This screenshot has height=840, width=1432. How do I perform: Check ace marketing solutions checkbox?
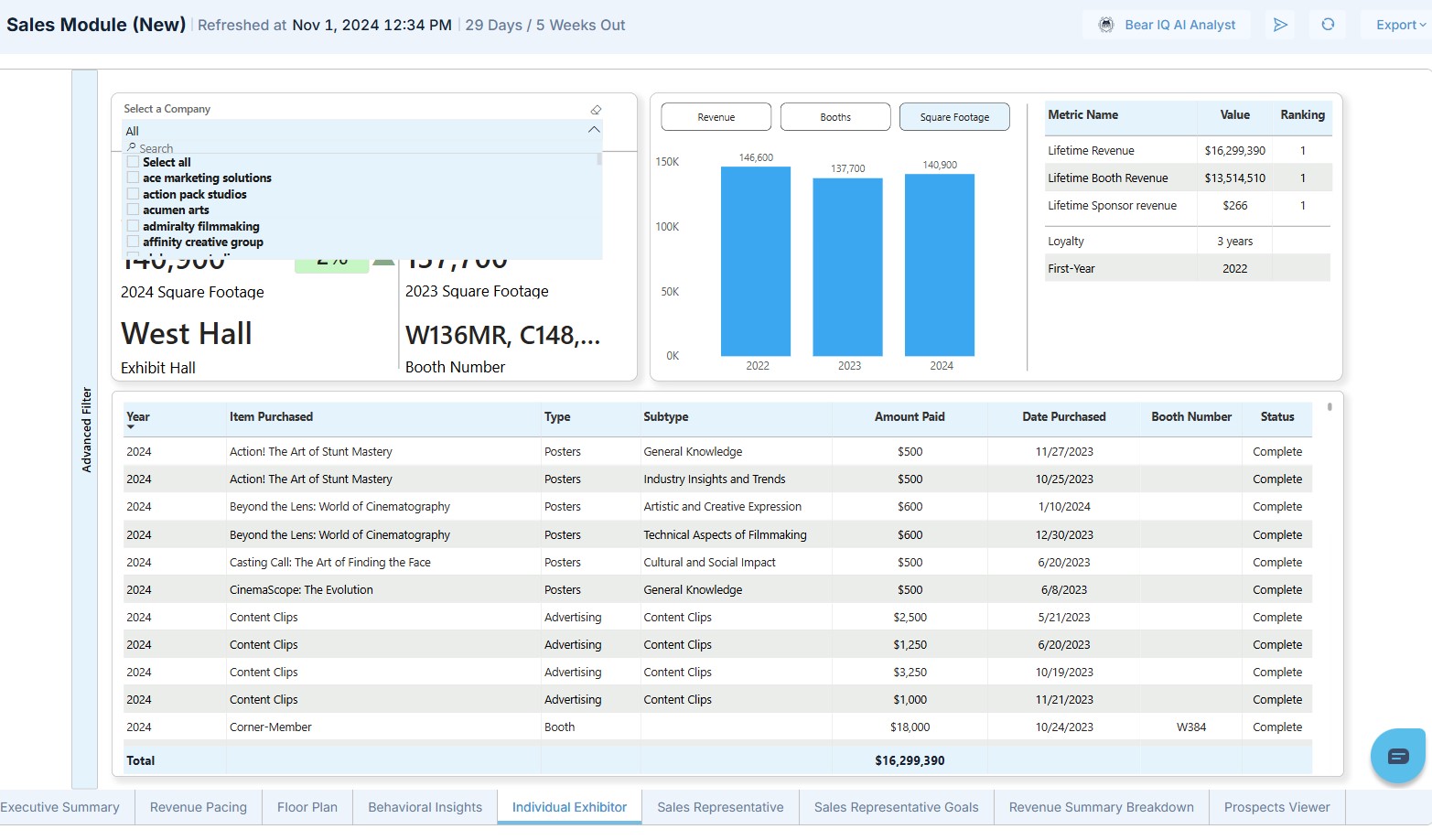[x=133, y=178]
